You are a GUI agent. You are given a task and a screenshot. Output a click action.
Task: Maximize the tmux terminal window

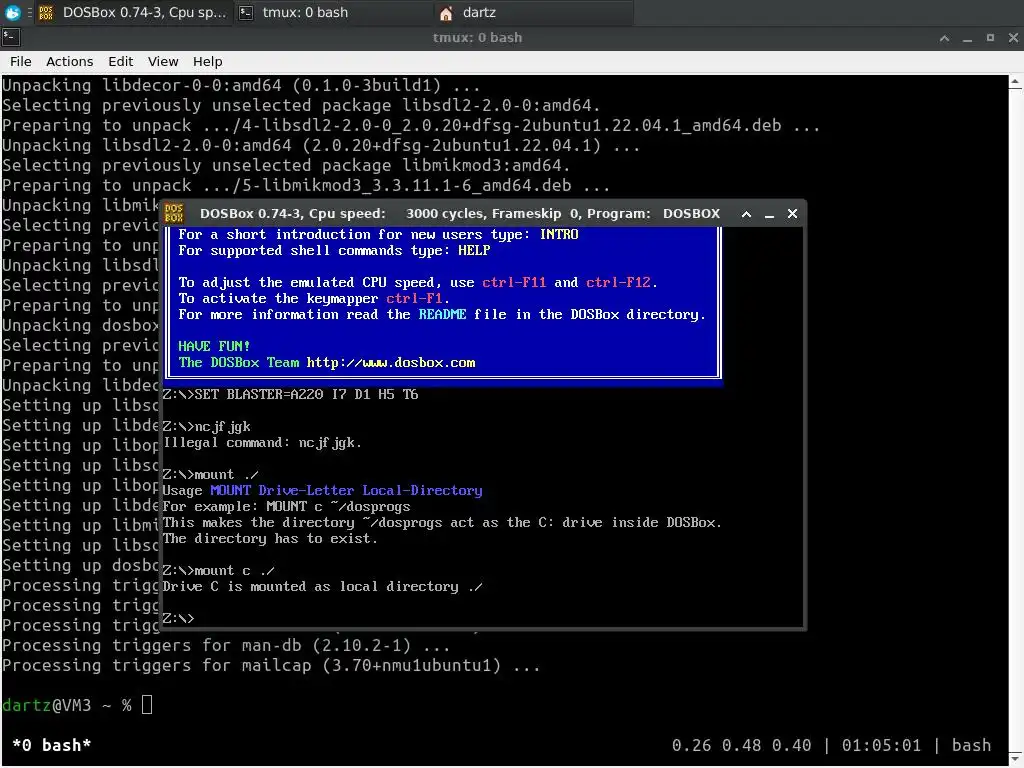click(990, 38)
